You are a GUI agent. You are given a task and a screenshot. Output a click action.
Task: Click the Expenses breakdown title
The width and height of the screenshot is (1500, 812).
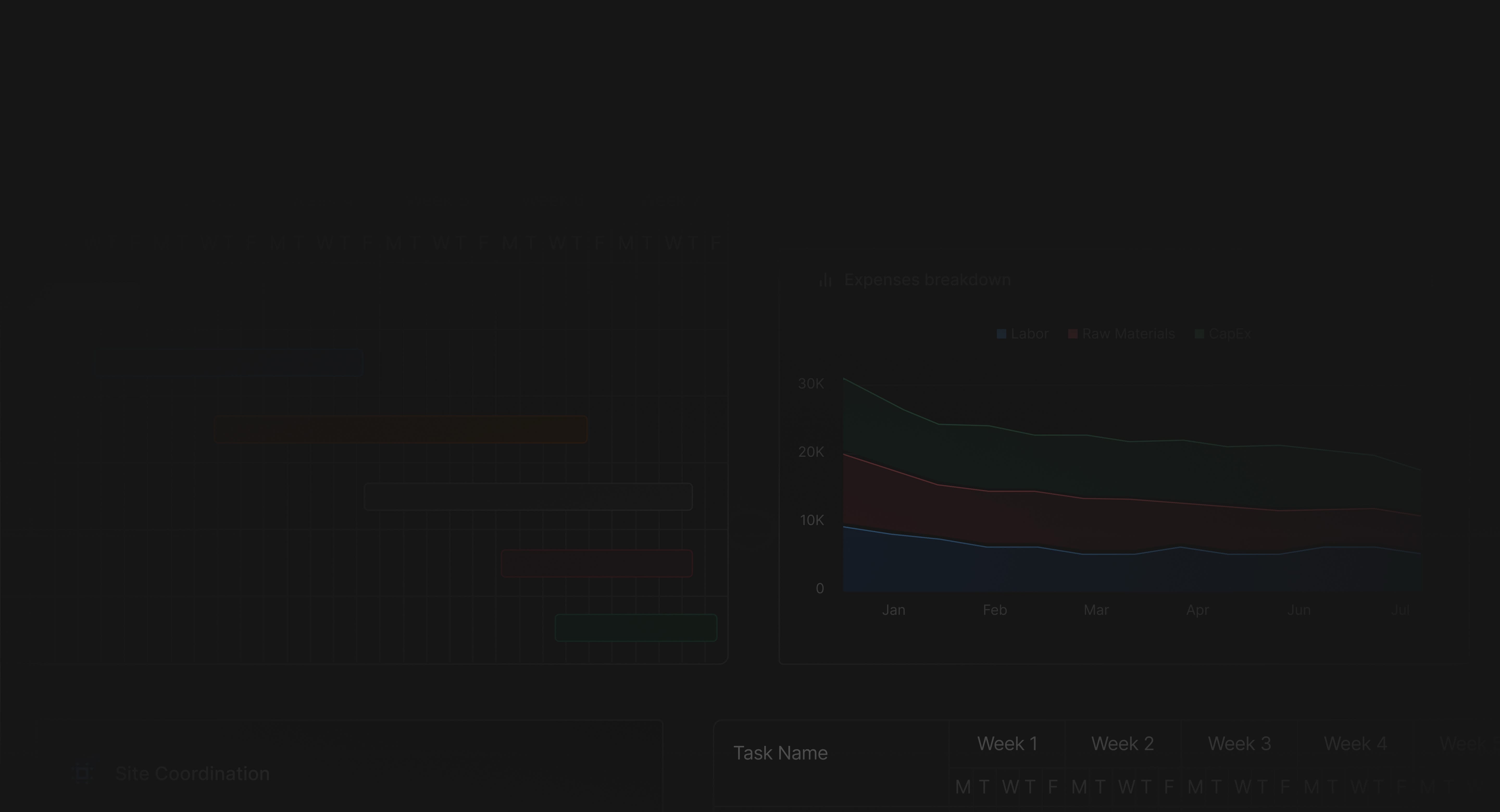coord(927,280)
